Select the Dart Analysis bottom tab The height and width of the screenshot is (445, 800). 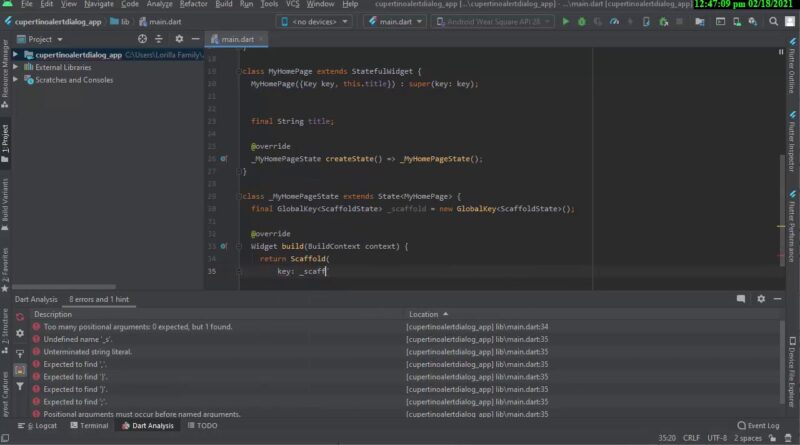coord(148,426)
